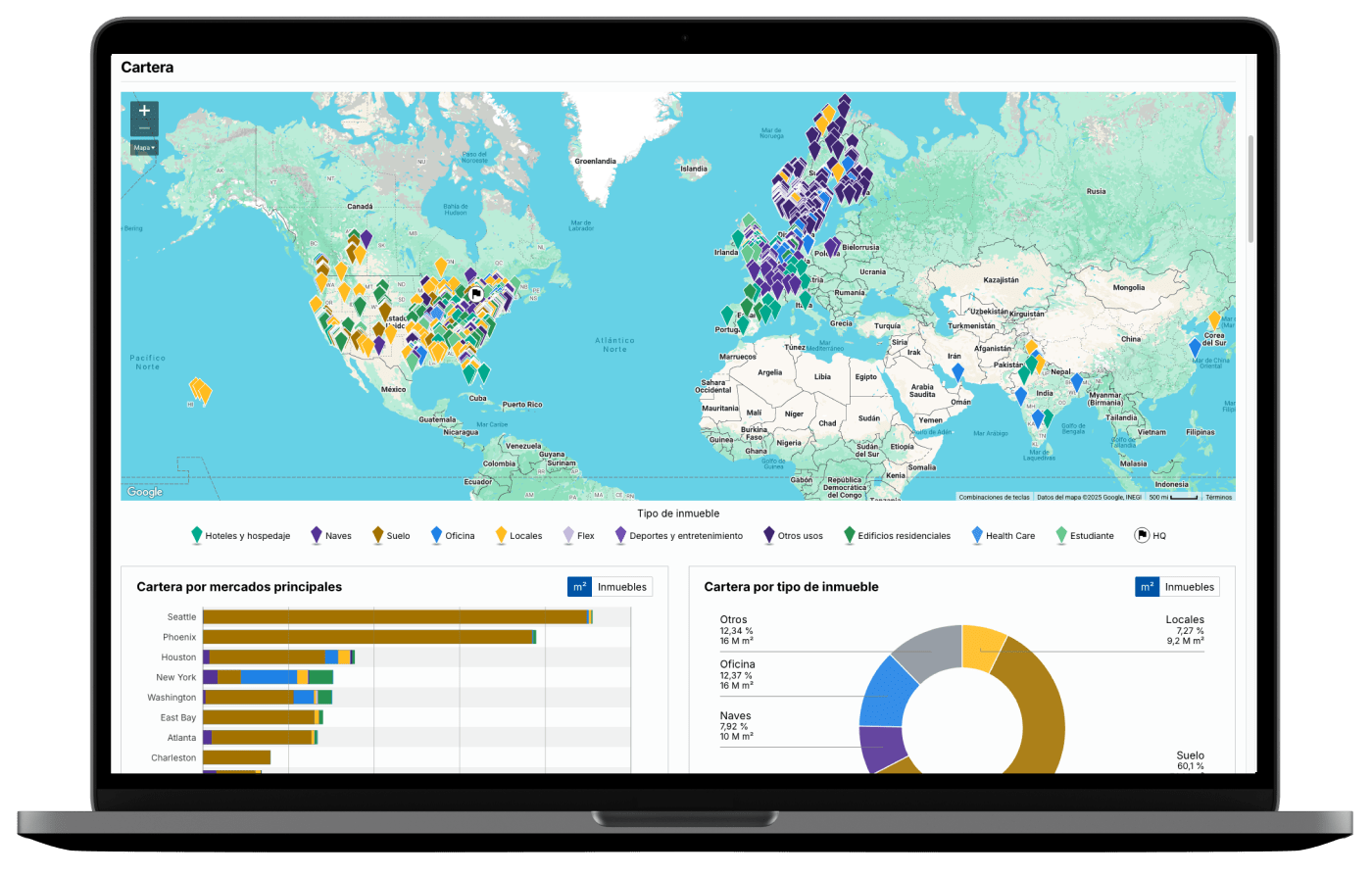
Task: Select the Health Care legend pin
Action: click(x=977, y=535)
